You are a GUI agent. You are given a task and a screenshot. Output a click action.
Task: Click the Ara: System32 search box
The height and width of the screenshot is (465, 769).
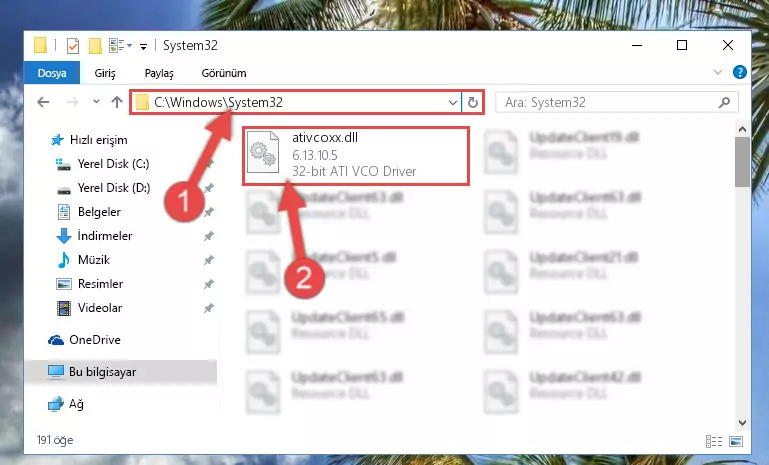point(616,102)
